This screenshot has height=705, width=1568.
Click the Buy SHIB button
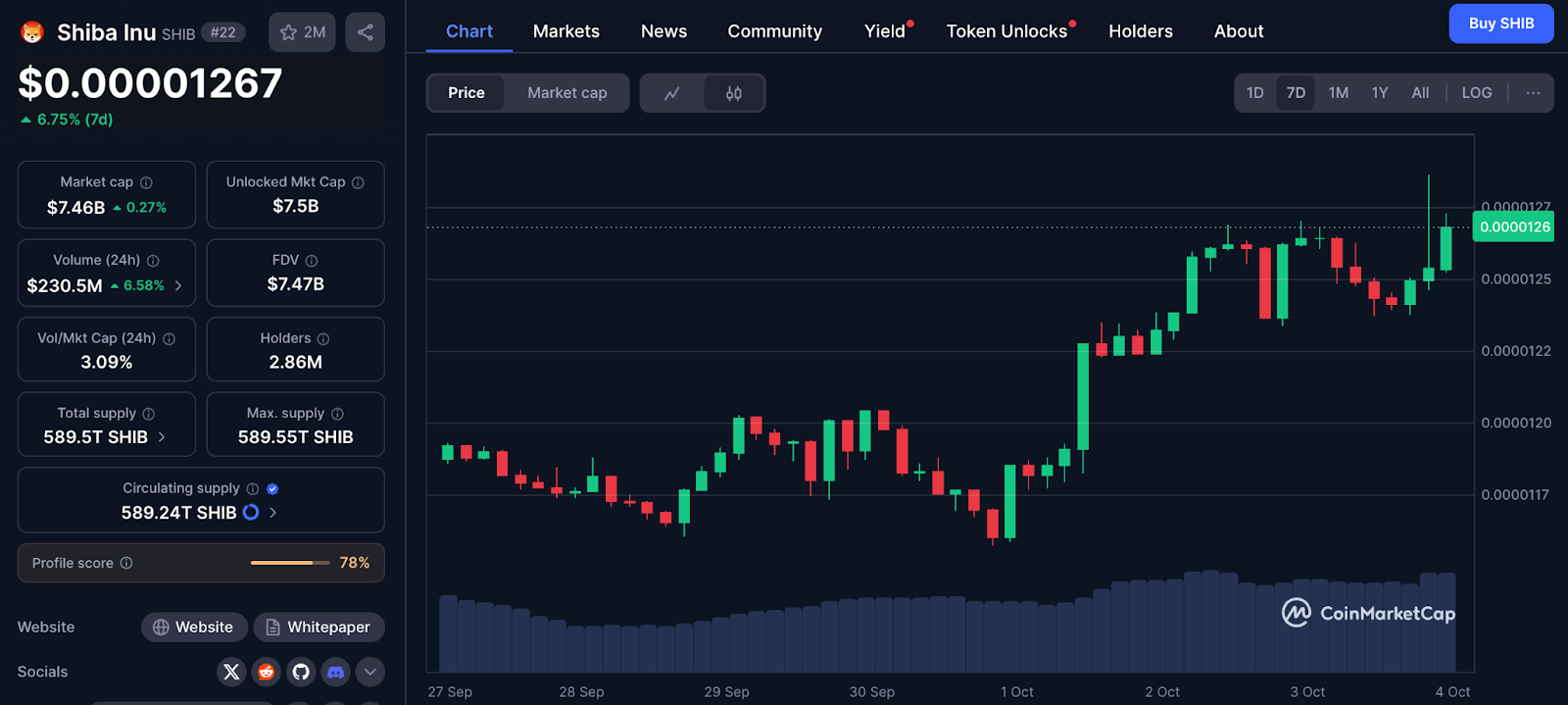tap(1500, 24)
